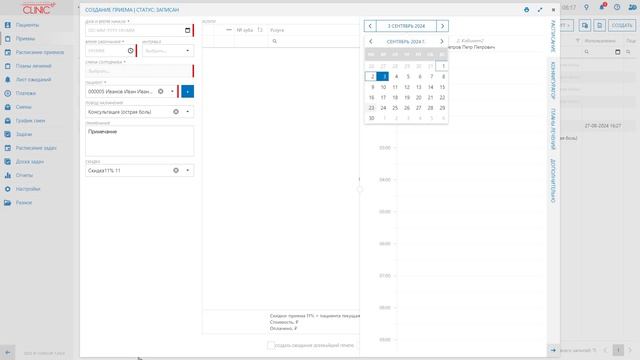The image size is (640, 360).
Task: Open the Задачи section in the sidebar
Action: point(24,134)
